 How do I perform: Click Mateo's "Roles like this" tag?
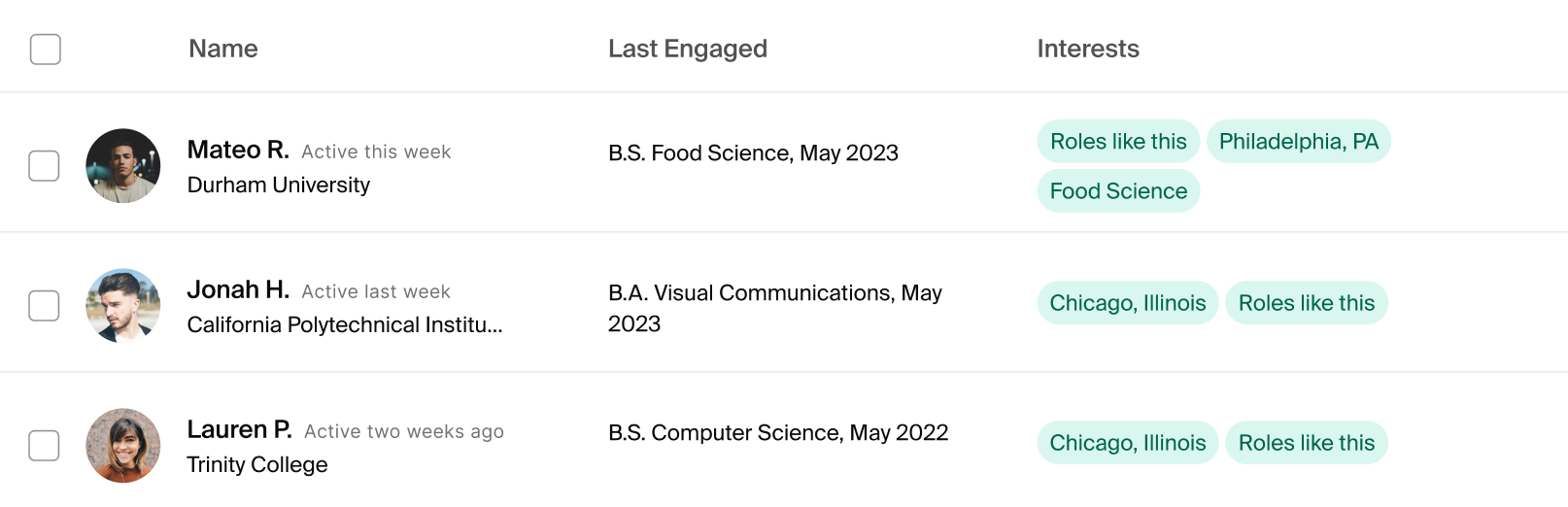(1118, 142)
